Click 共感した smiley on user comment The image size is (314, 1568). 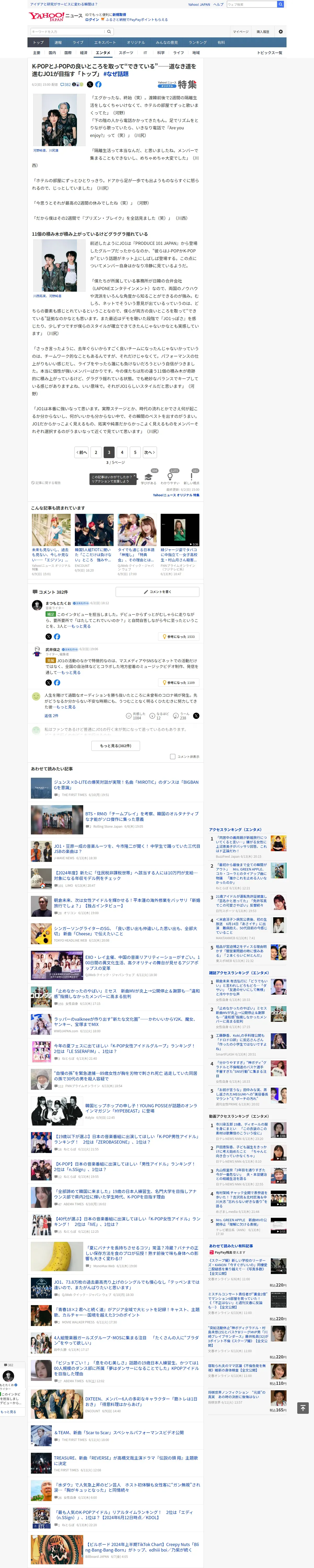click(x=129, y=716)
